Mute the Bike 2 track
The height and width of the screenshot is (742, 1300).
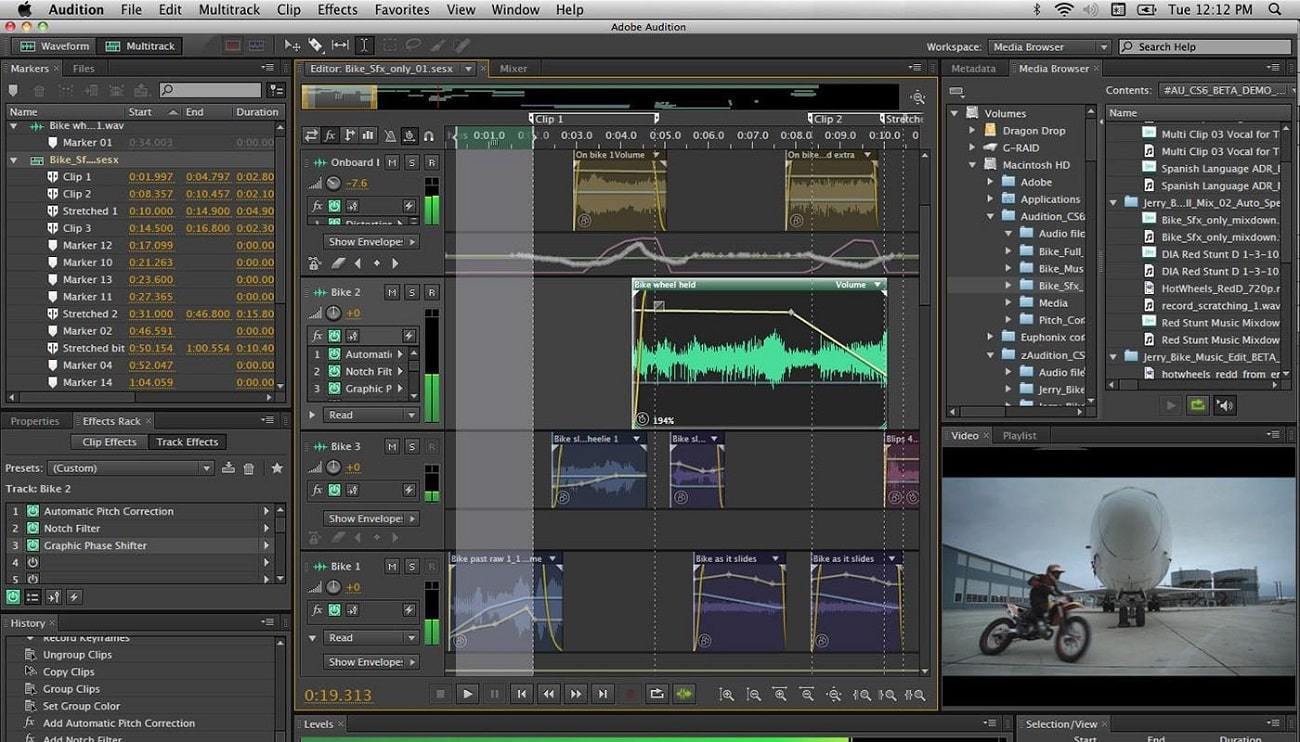click(x=391, y=291)
